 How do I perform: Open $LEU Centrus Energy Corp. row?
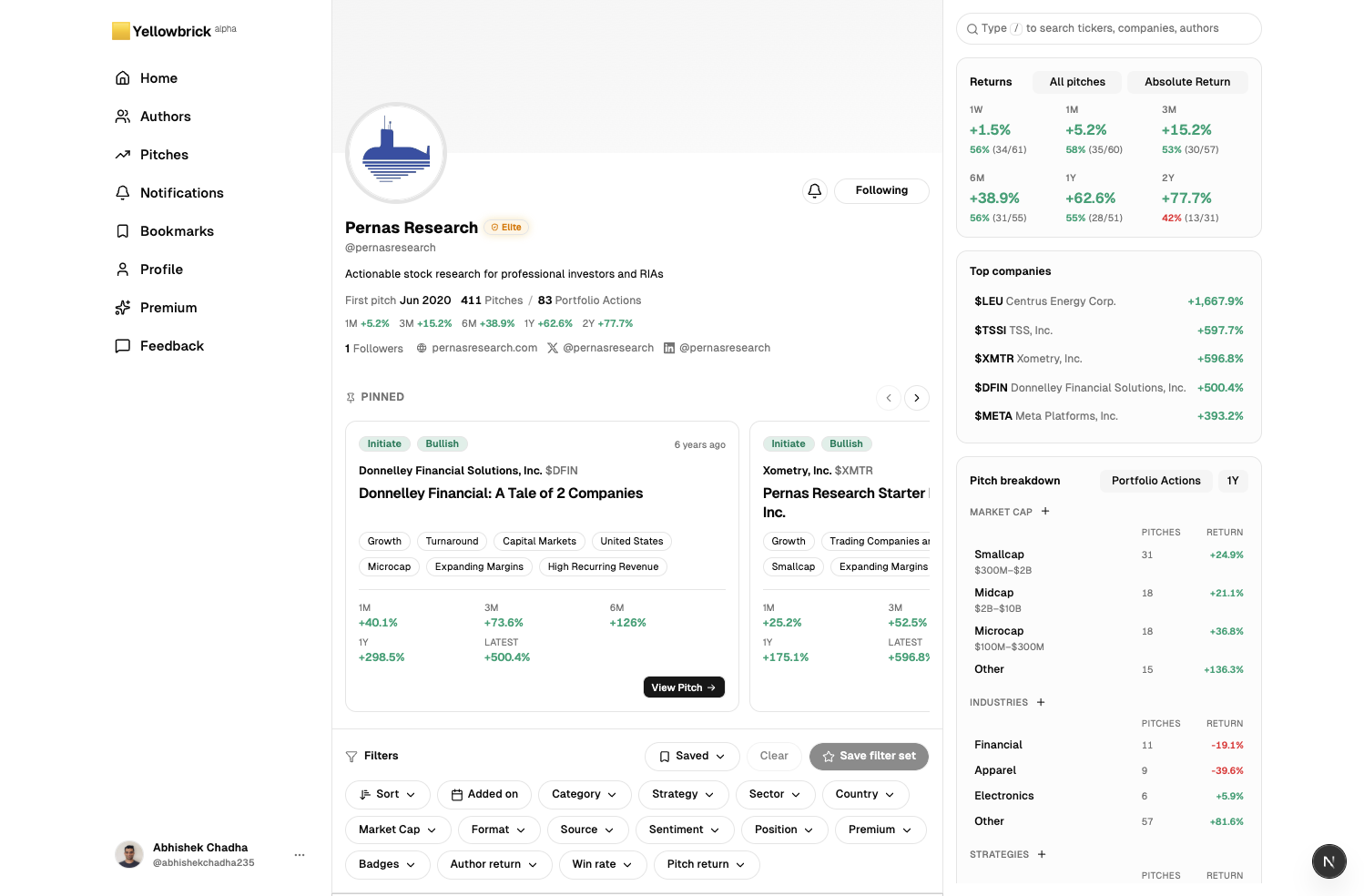pyautogui.click(x=1109, y=301)
